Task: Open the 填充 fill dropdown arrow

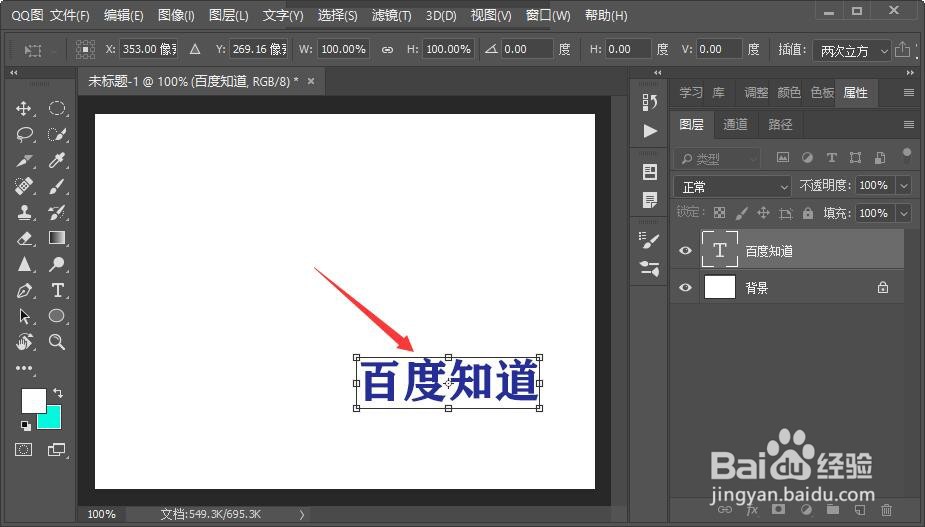Action: coord(904,213)
